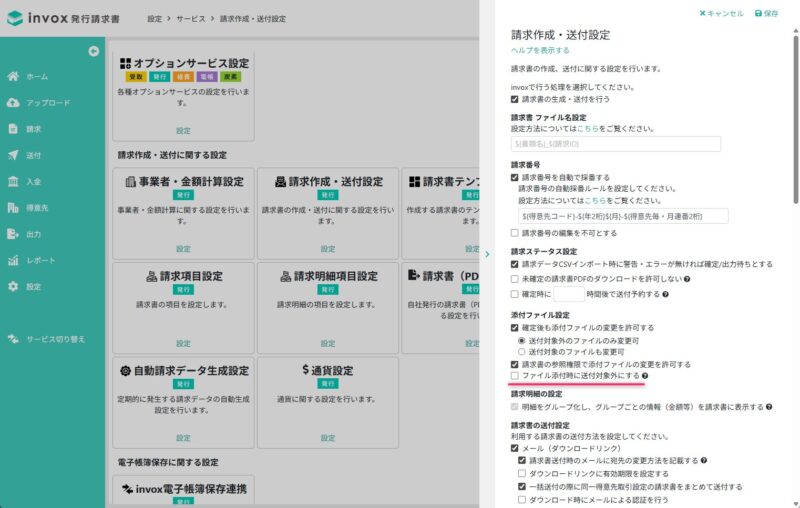Collapse sidebar with the back-arrow icon
The height and width of the screenshot is (508, 800).
click(93, 51)
